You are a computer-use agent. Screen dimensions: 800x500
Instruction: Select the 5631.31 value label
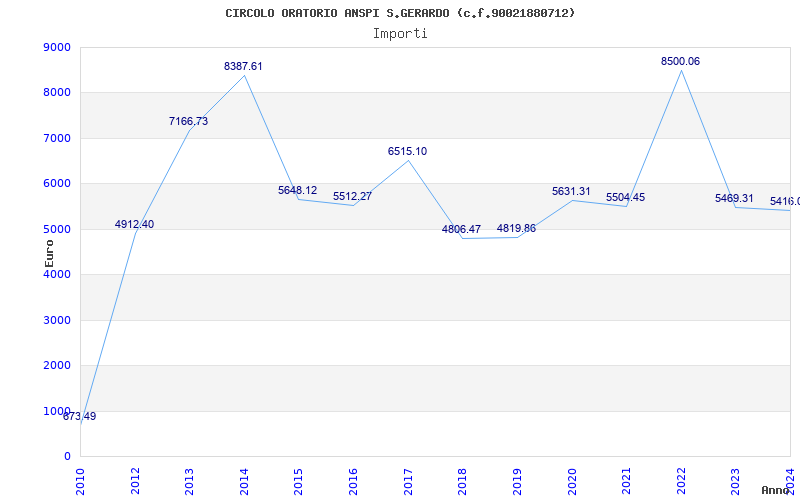point(571,191)
